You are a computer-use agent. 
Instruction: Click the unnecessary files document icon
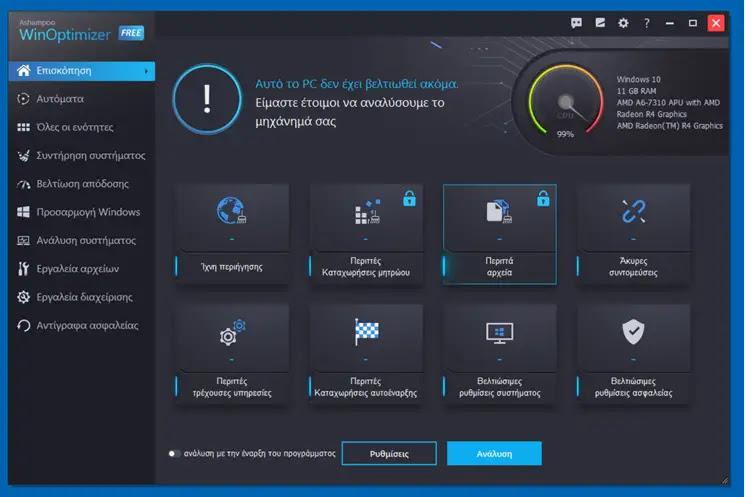(499, 211)
